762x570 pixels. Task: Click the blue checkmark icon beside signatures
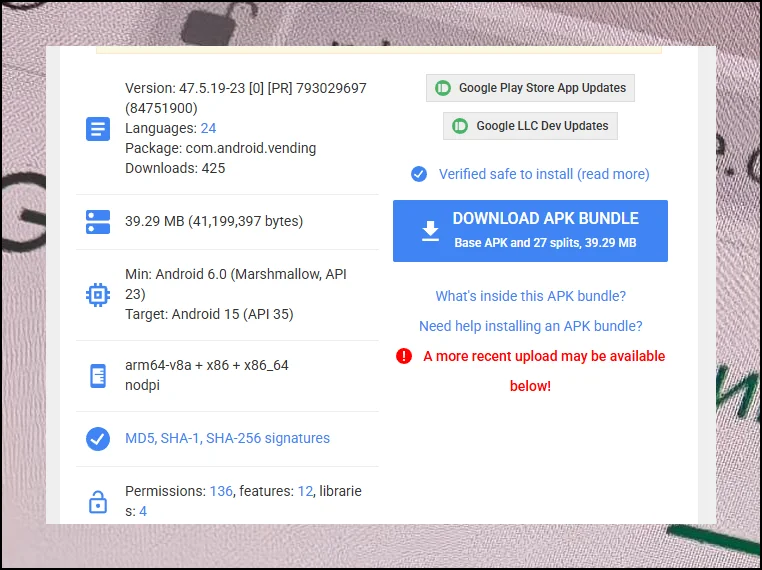(98, 439)
